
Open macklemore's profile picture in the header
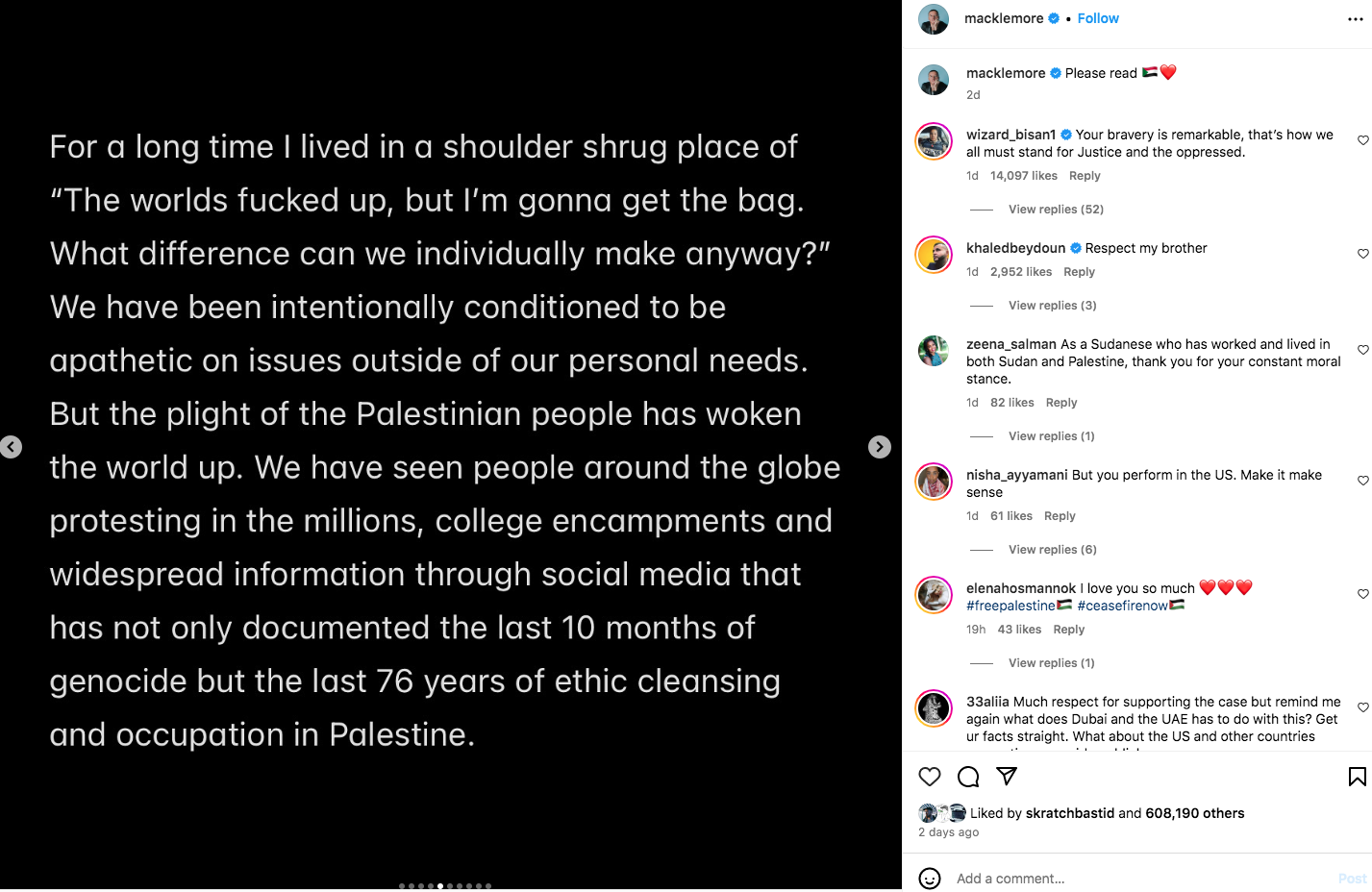point(934,19)
